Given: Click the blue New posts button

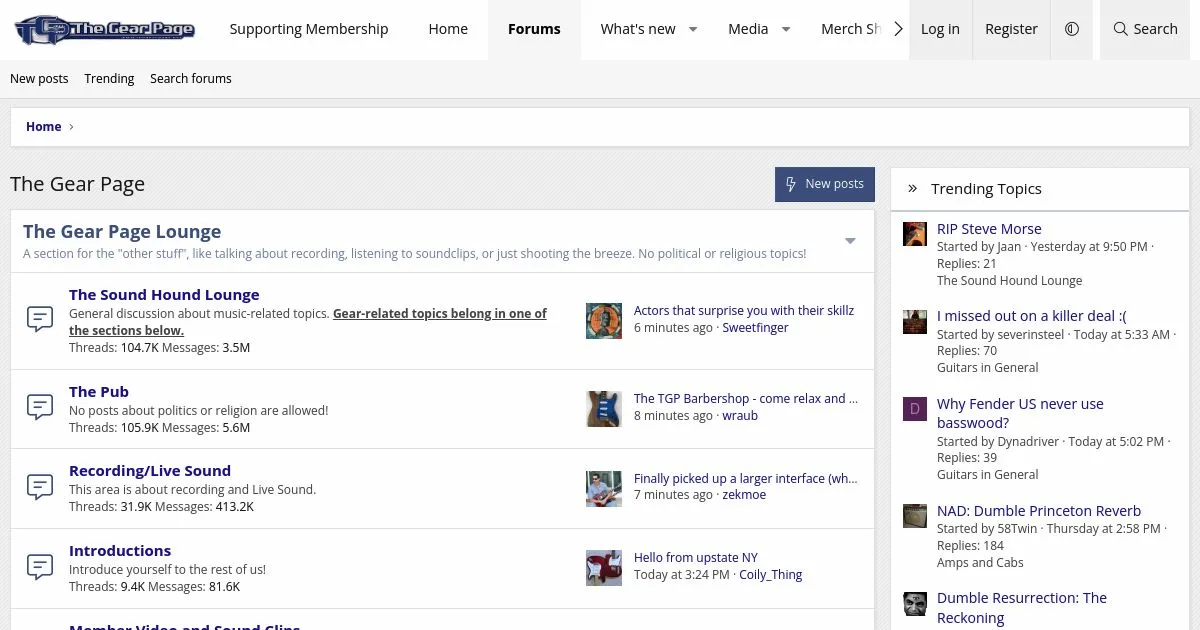Looking at the screenshot, I should (x=825, y=184).
